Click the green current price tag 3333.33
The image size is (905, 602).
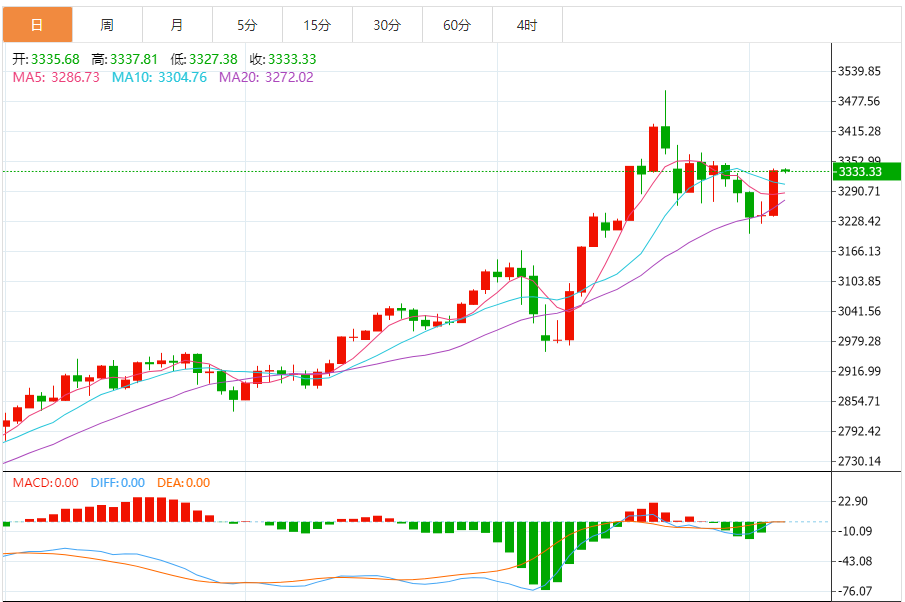pos(866,171)
